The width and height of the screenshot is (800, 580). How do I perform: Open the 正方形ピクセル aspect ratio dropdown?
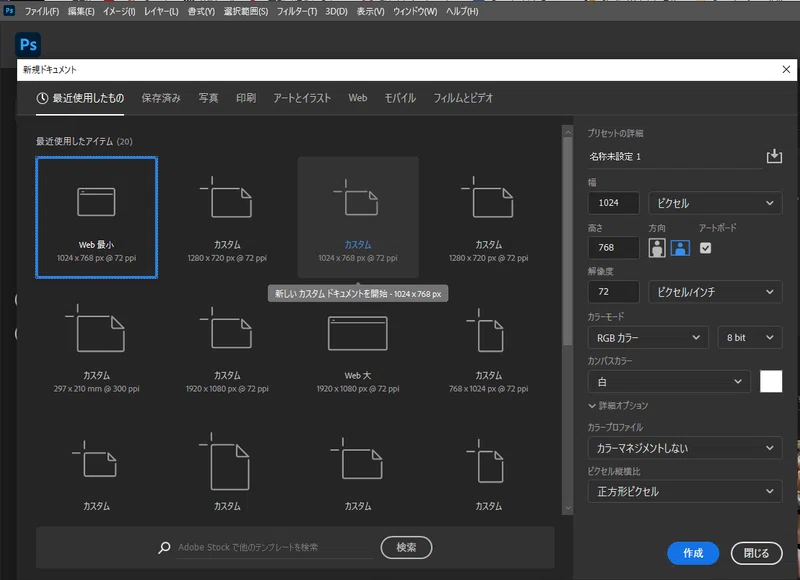pos(685,491)
